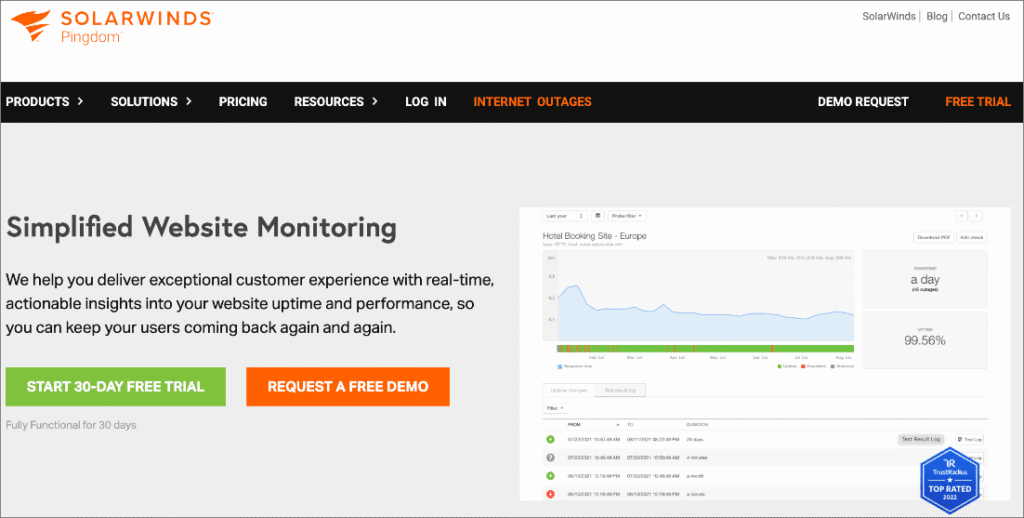Click green up status icon in 'a month' row
Viewport: 1024px width, 518px height.
pyautogui.click(x=551, y=476)
